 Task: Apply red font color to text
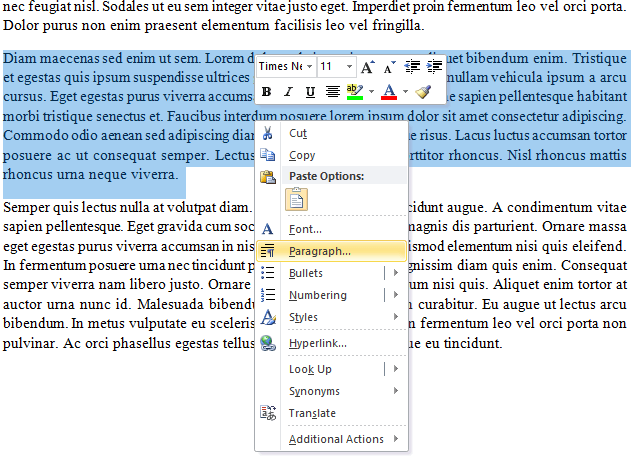390,92
